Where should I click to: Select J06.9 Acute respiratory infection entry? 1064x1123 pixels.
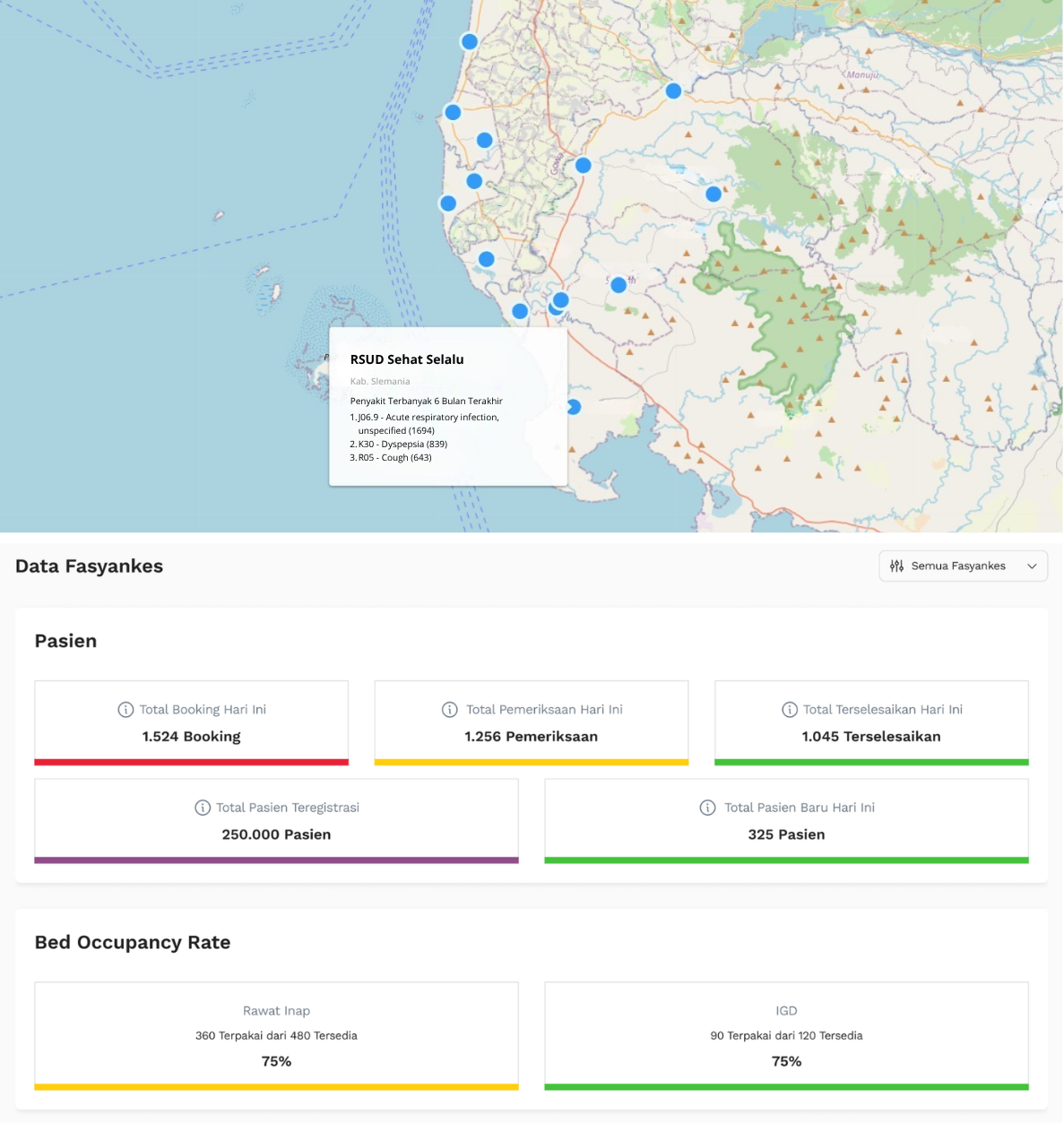coord(425,424)
